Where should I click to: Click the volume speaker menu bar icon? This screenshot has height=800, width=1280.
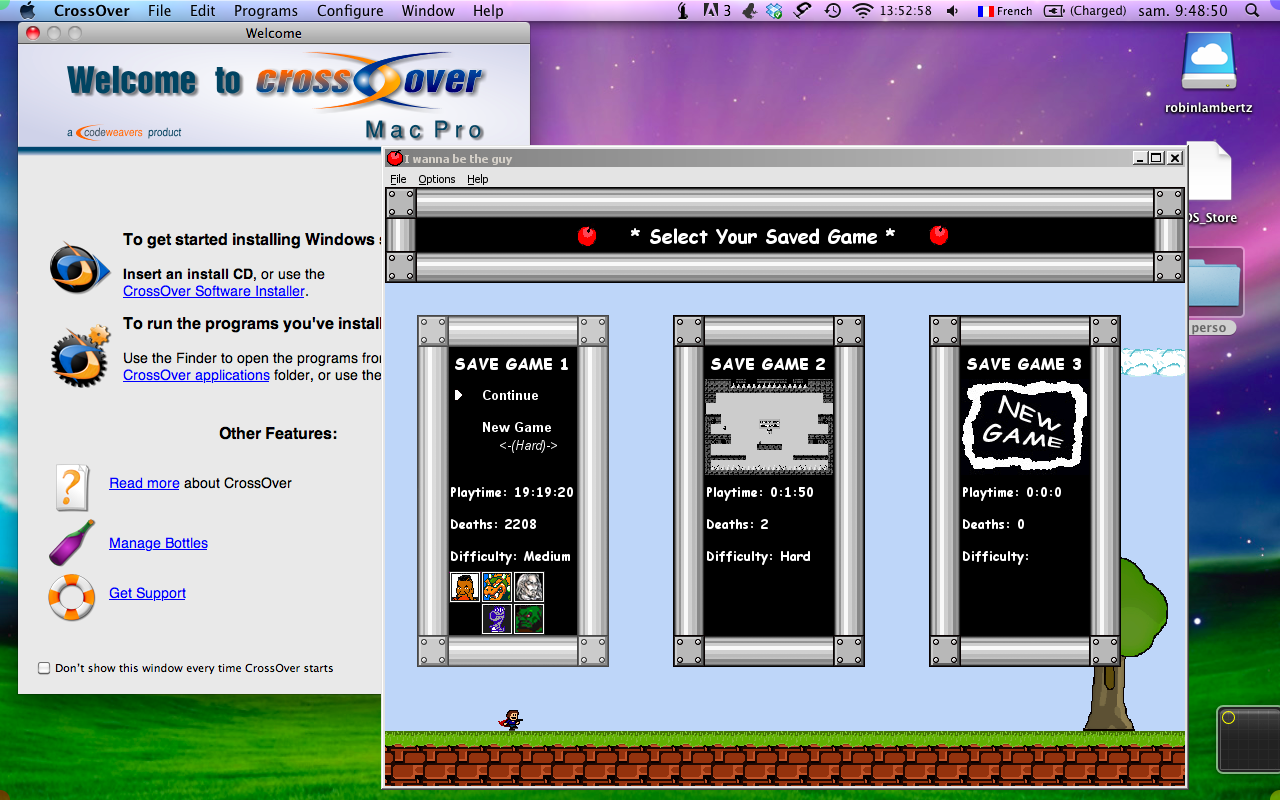pyautogui.click(x=952, y=11)
